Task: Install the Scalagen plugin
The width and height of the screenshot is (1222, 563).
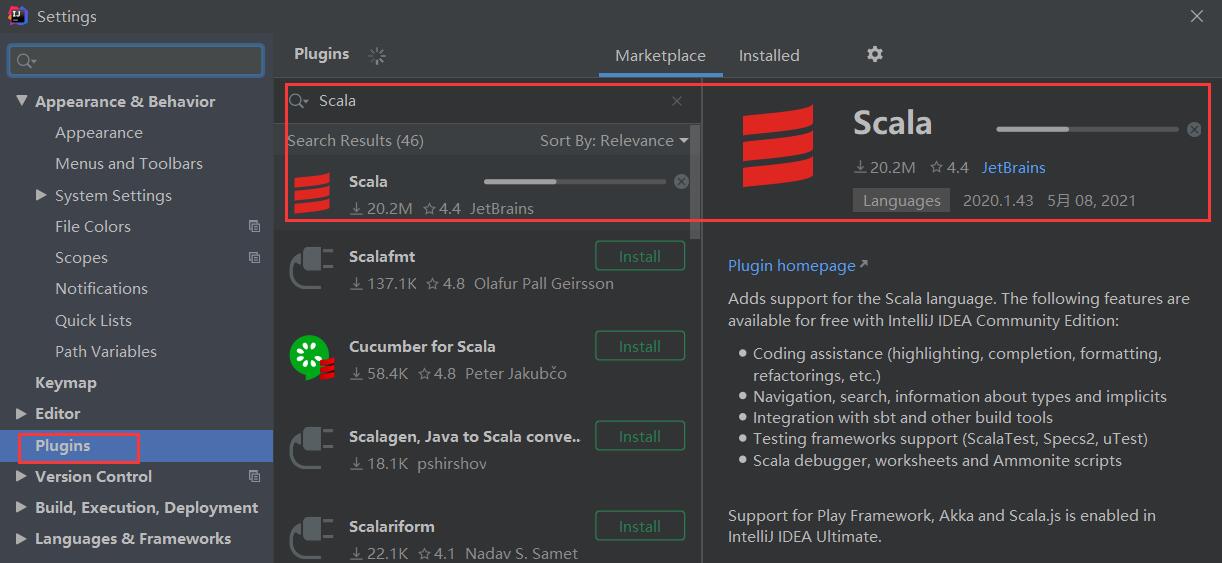Action: (640, 436)
